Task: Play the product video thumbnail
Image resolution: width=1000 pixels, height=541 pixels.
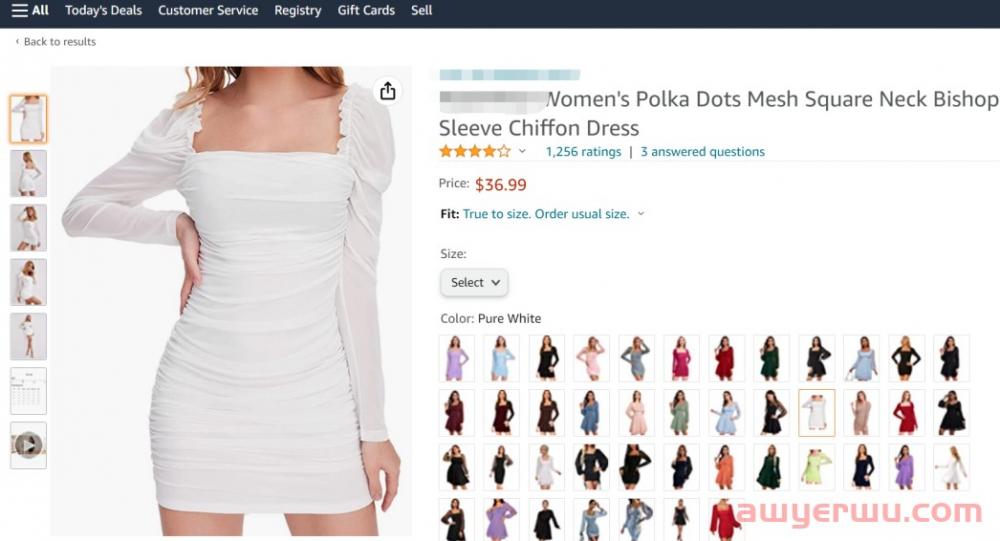Action: (x=28, y=445)
